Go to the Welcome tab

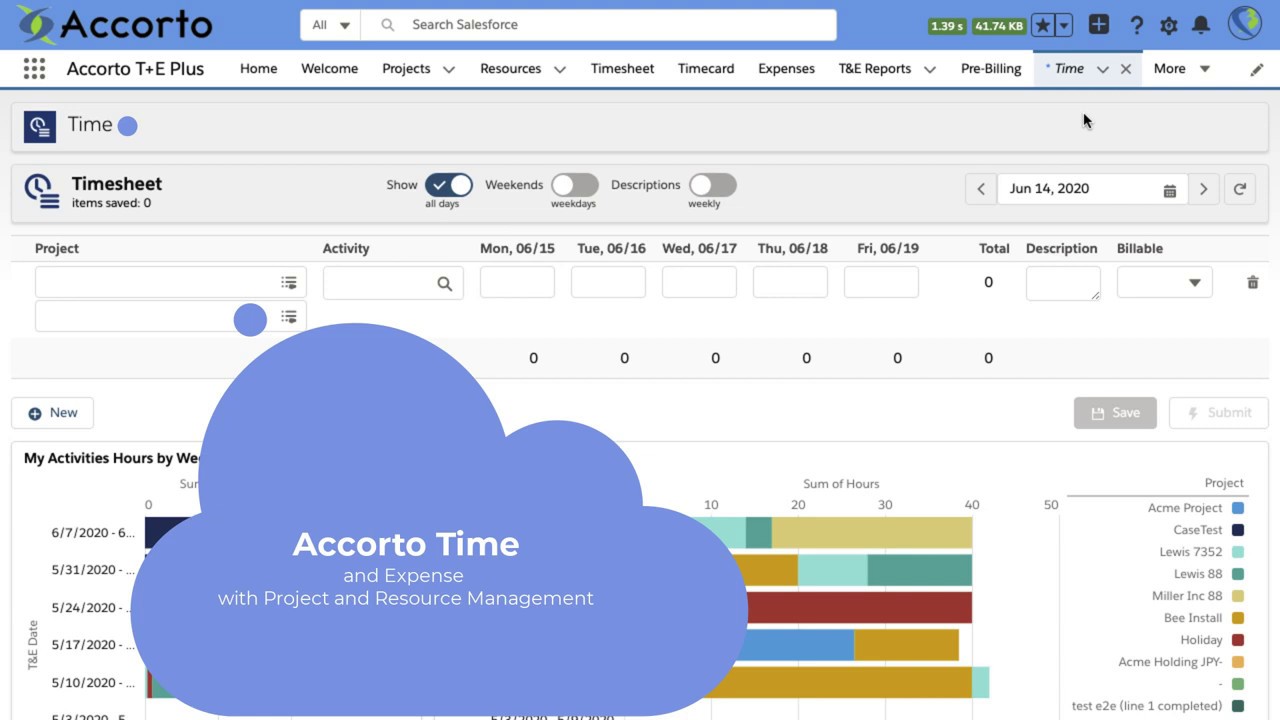(330, 69)
